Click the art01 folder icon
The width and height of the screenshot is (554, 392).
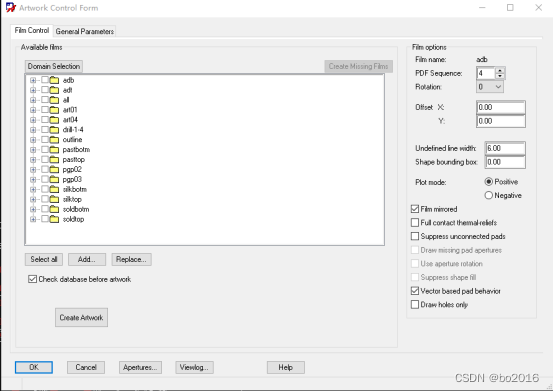click(x=54, y=110)
